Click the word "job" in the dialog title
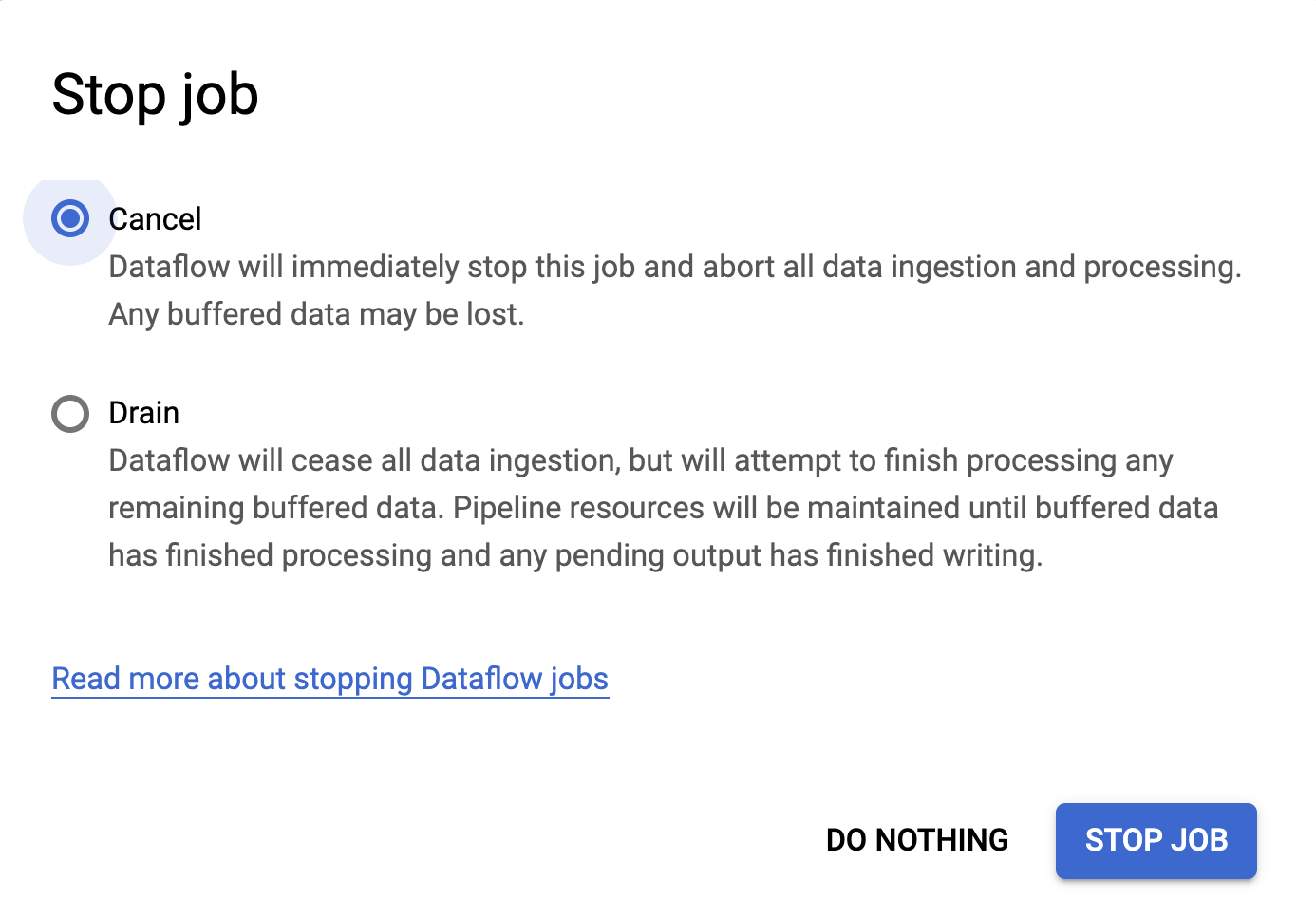1316x917 pixels. pos(219,94)
